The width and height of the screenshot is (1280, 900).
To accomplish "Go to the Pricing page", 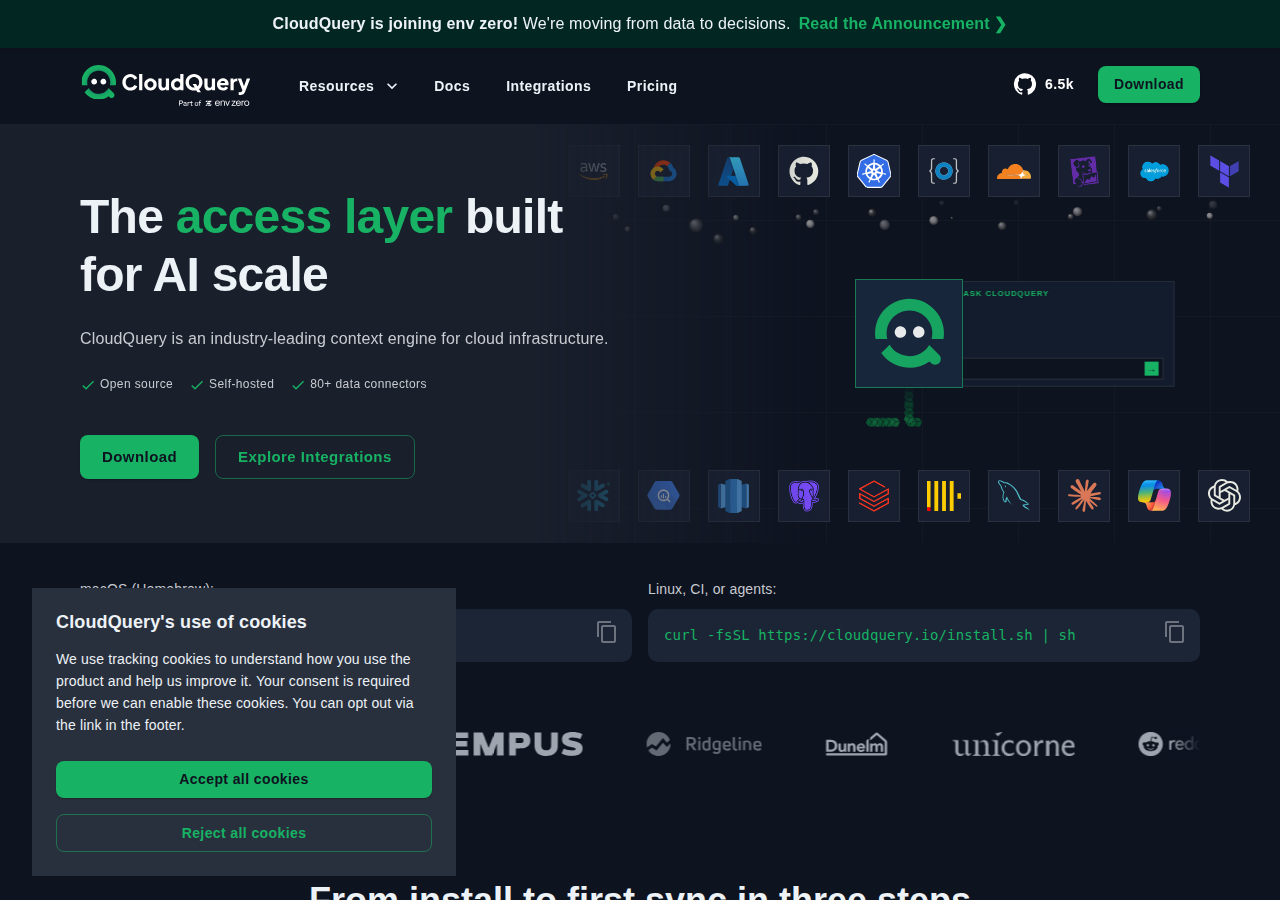I will pos(652,86).
